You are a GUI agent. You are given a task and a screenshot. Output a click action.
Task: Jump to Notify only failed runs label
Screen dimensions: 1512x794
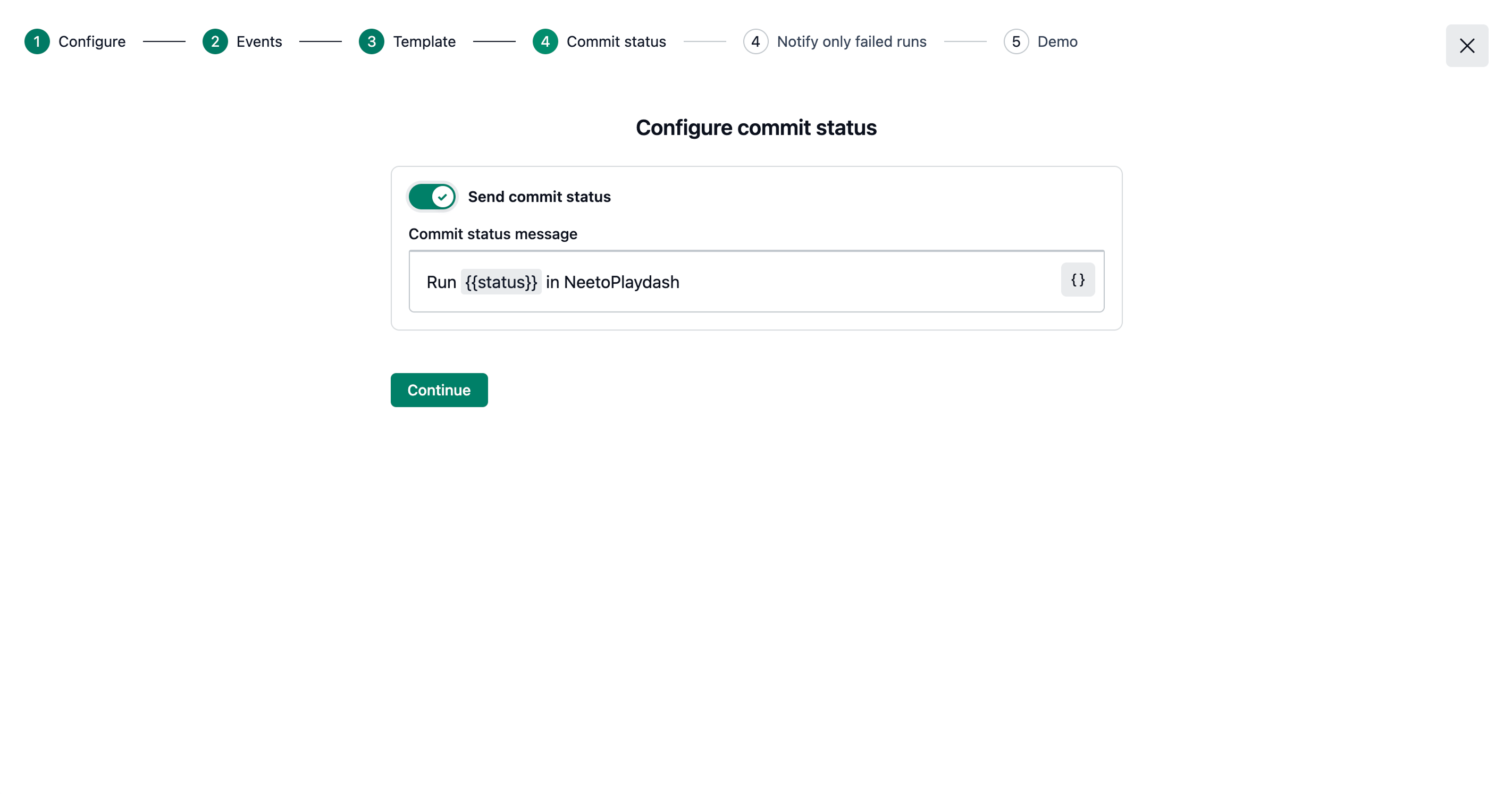coord(852,41)
